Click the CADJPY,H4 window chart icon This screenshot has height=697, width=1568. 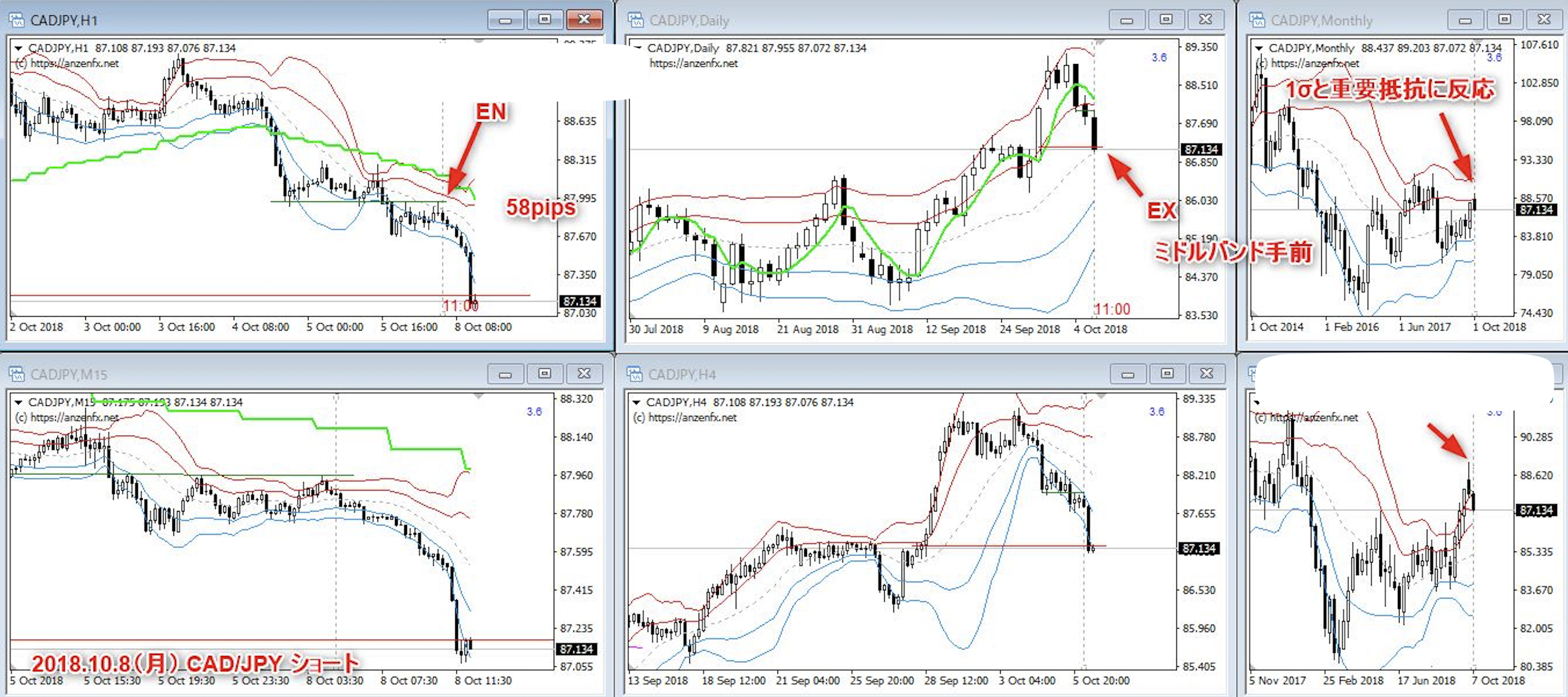click(x=635, y=374)
